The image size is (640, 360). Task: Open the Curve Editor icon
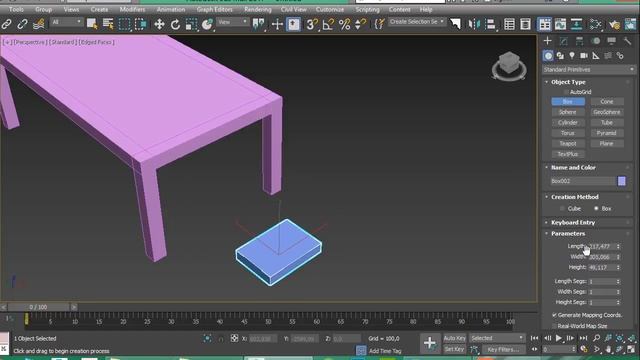tap(560, 24)
